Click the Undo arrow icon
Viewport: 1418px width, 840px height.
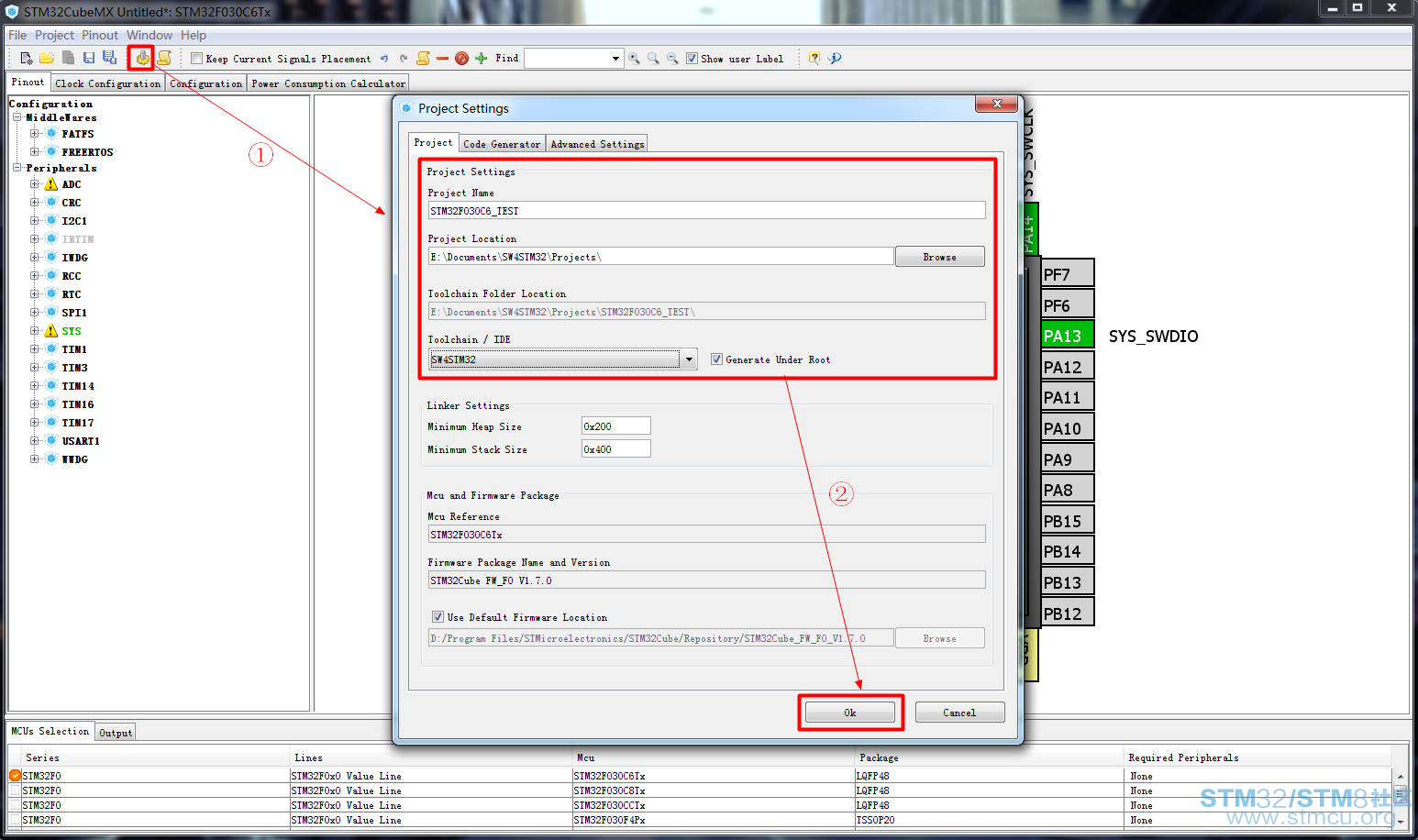[384, 58]
